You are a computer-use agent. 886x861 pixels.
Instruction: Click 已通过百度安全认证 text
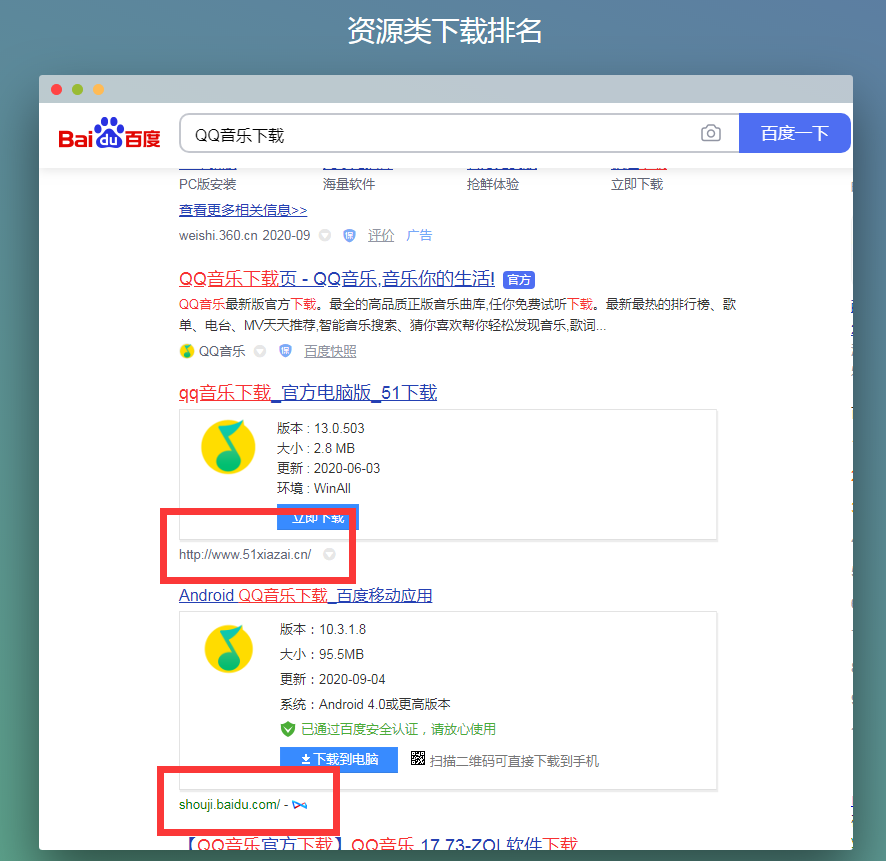pyautogui.click(x=398, y=729)
